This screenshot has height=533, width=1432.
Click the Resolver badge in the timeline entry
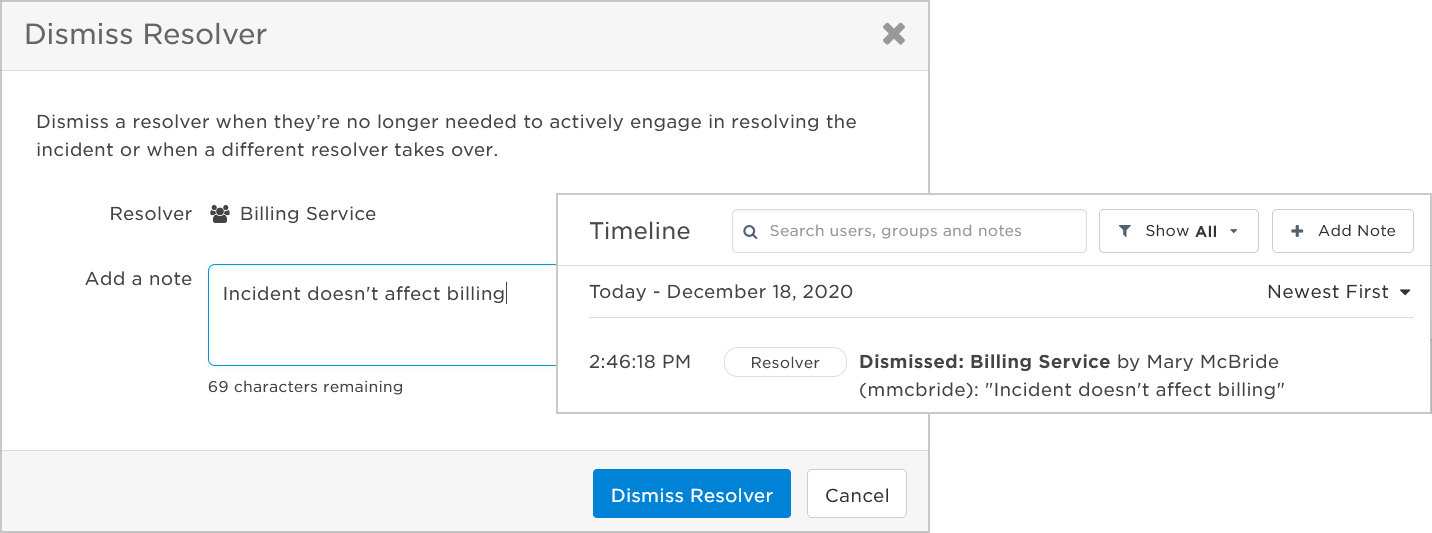785,363
